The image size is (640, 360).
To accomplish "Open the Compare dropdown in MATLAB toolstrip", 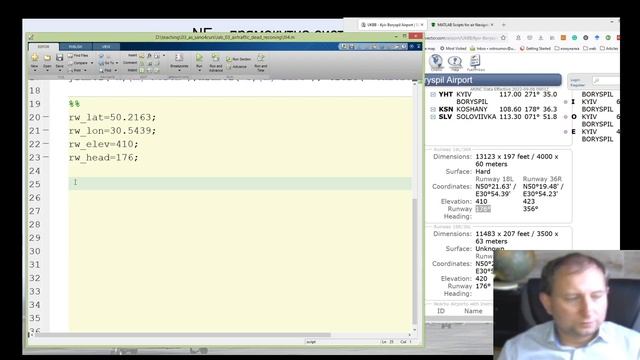I will click(x=81, y=63).
